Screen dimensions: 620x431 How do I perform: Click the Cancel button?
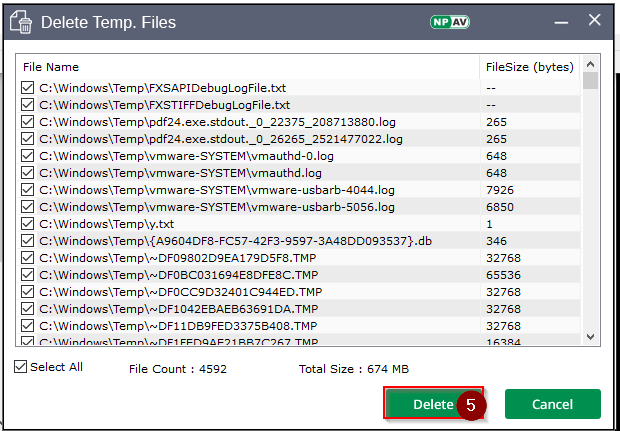point(552,404)
